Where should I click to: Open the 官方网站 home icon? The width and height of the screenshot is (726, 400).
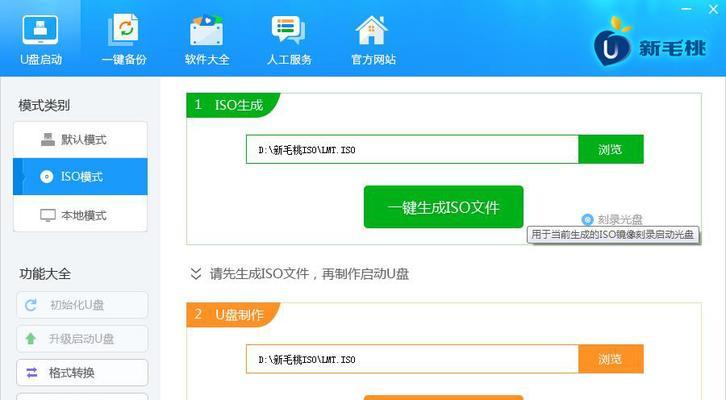tap(371, 30)
